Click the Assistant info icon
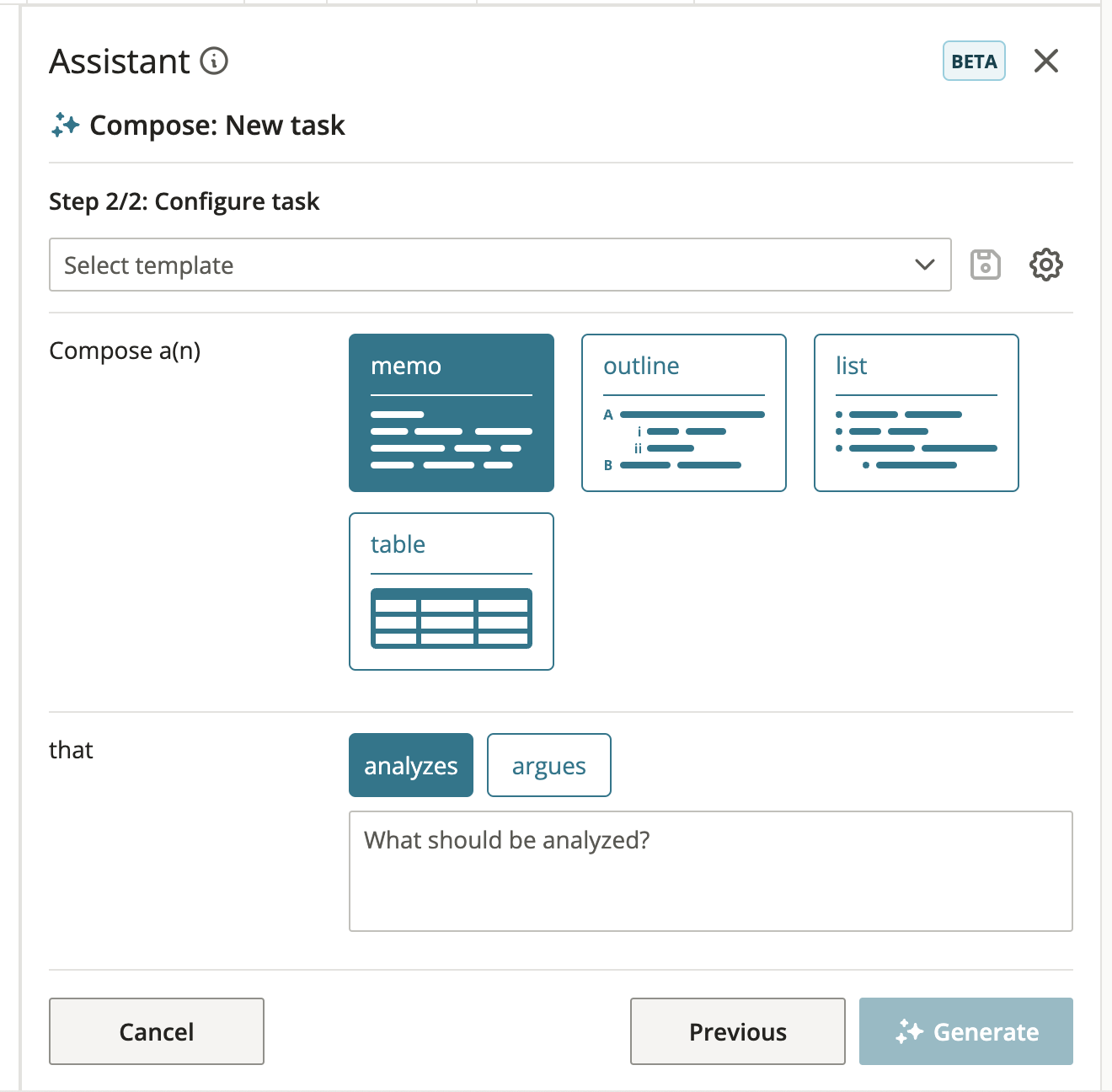Screen dimensions: 1112x1092 coord(214,62)
